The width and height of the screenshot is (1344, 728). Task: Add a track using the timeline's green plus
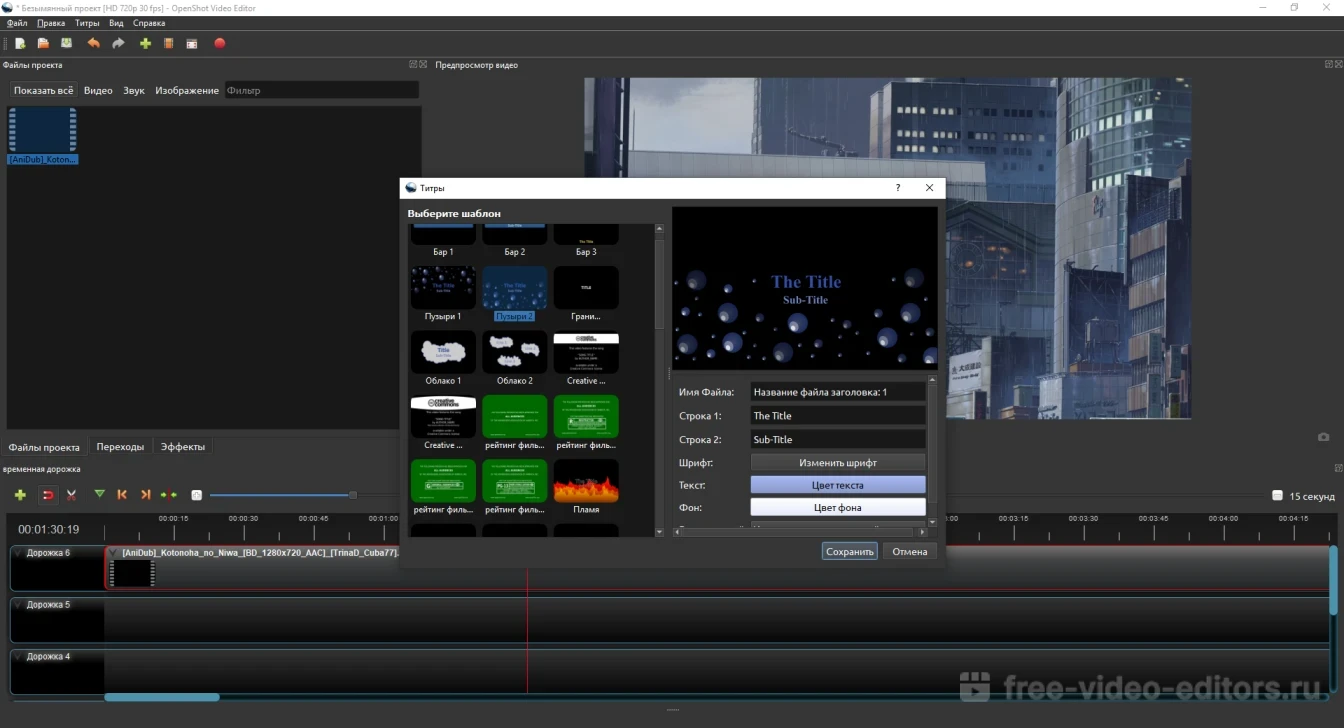[20, 495]
